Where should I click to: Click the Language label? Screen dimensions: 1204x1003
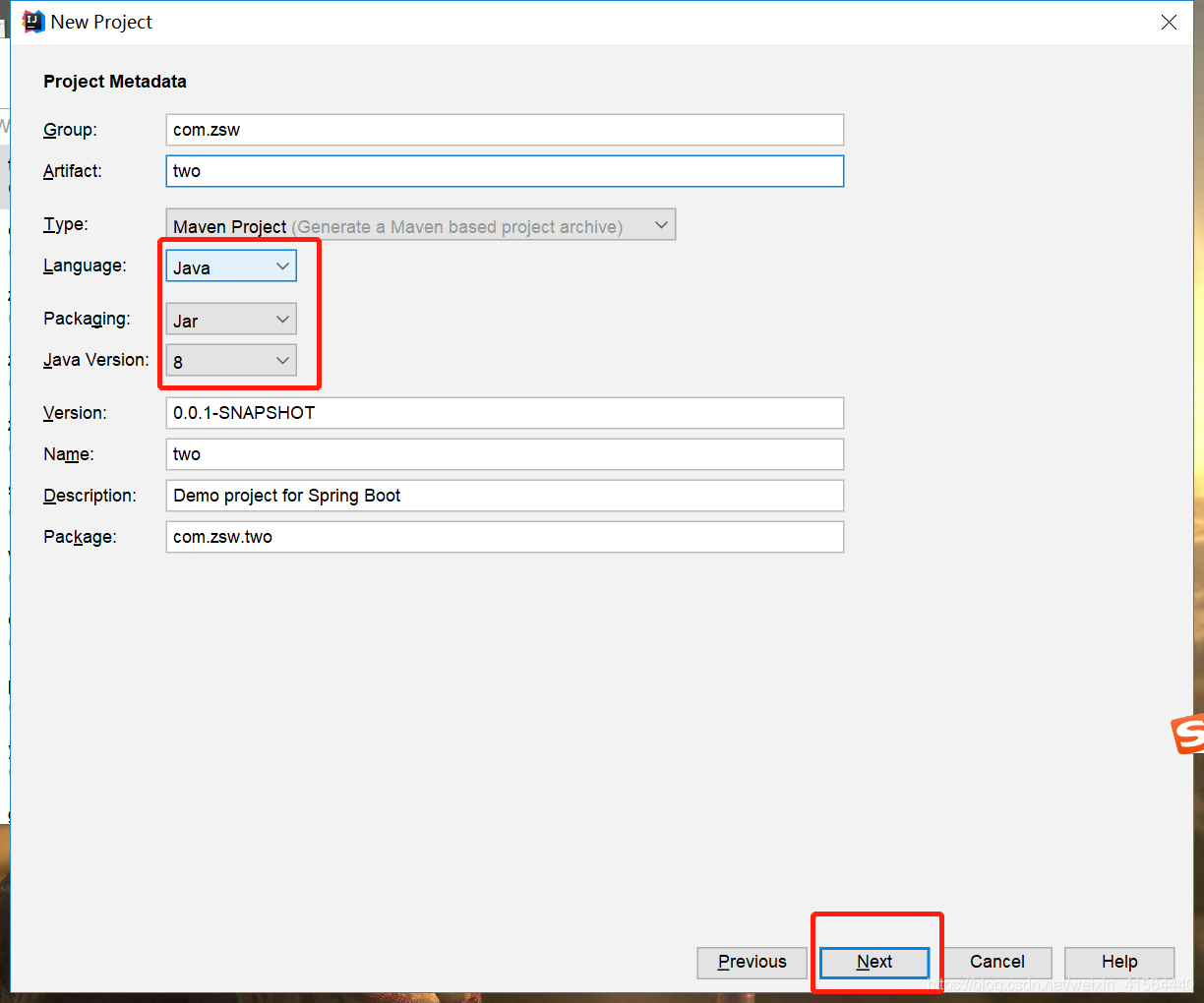point(85,265)
